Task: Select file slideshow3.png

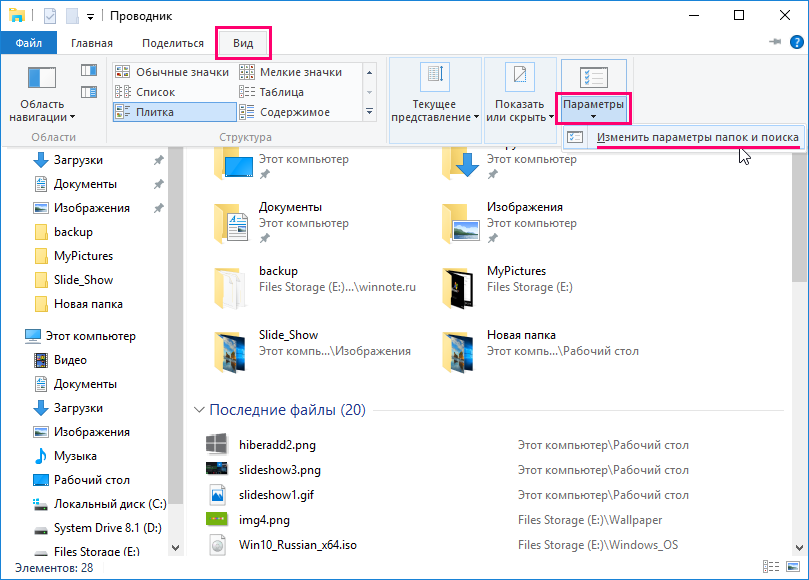Action: tap(280, 470)
